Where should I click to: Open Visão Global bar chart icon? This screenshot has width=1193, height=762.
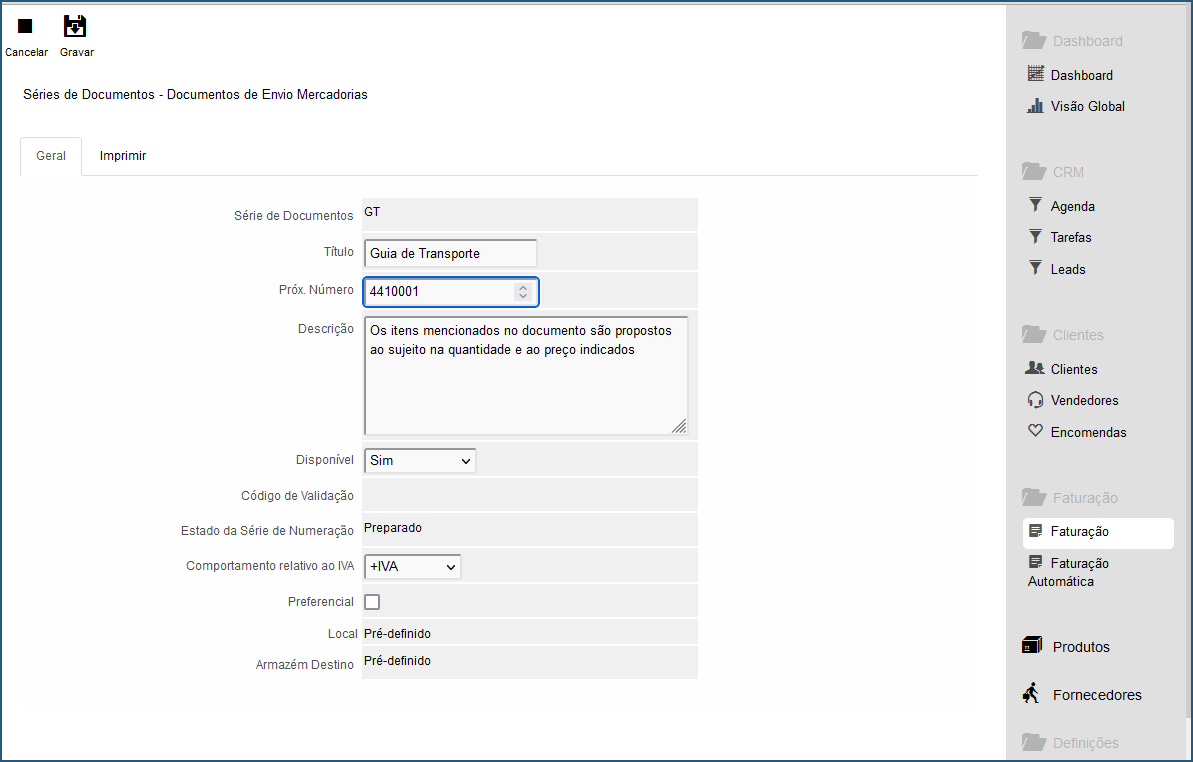pos(1036,106)
